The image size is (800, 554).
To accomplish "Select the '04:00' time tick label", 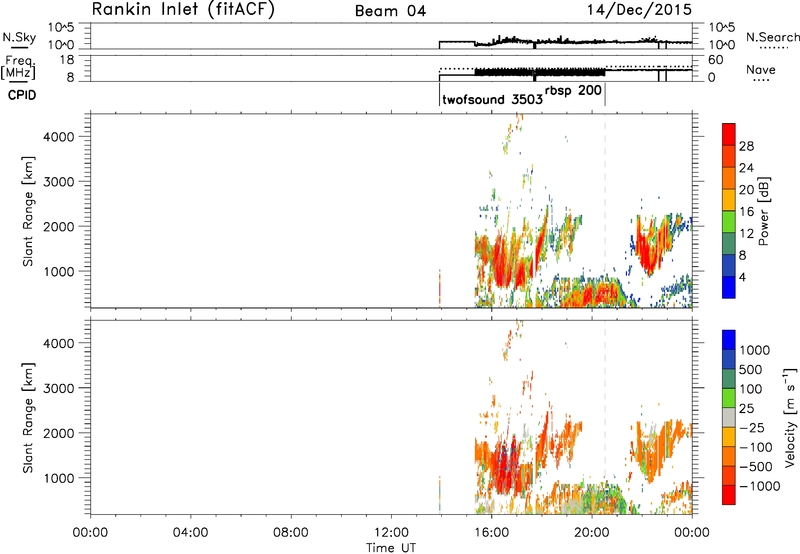I will point(190,533).
